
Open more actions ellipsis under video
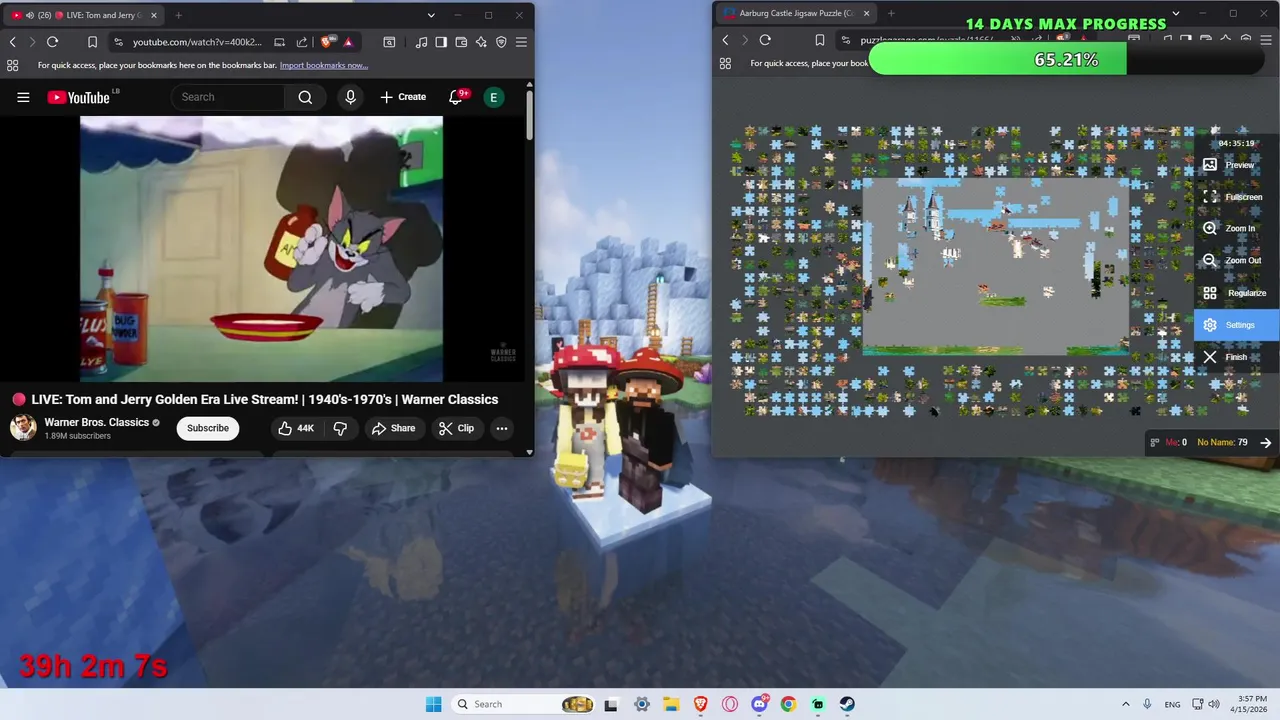click(x=502, y=428)
